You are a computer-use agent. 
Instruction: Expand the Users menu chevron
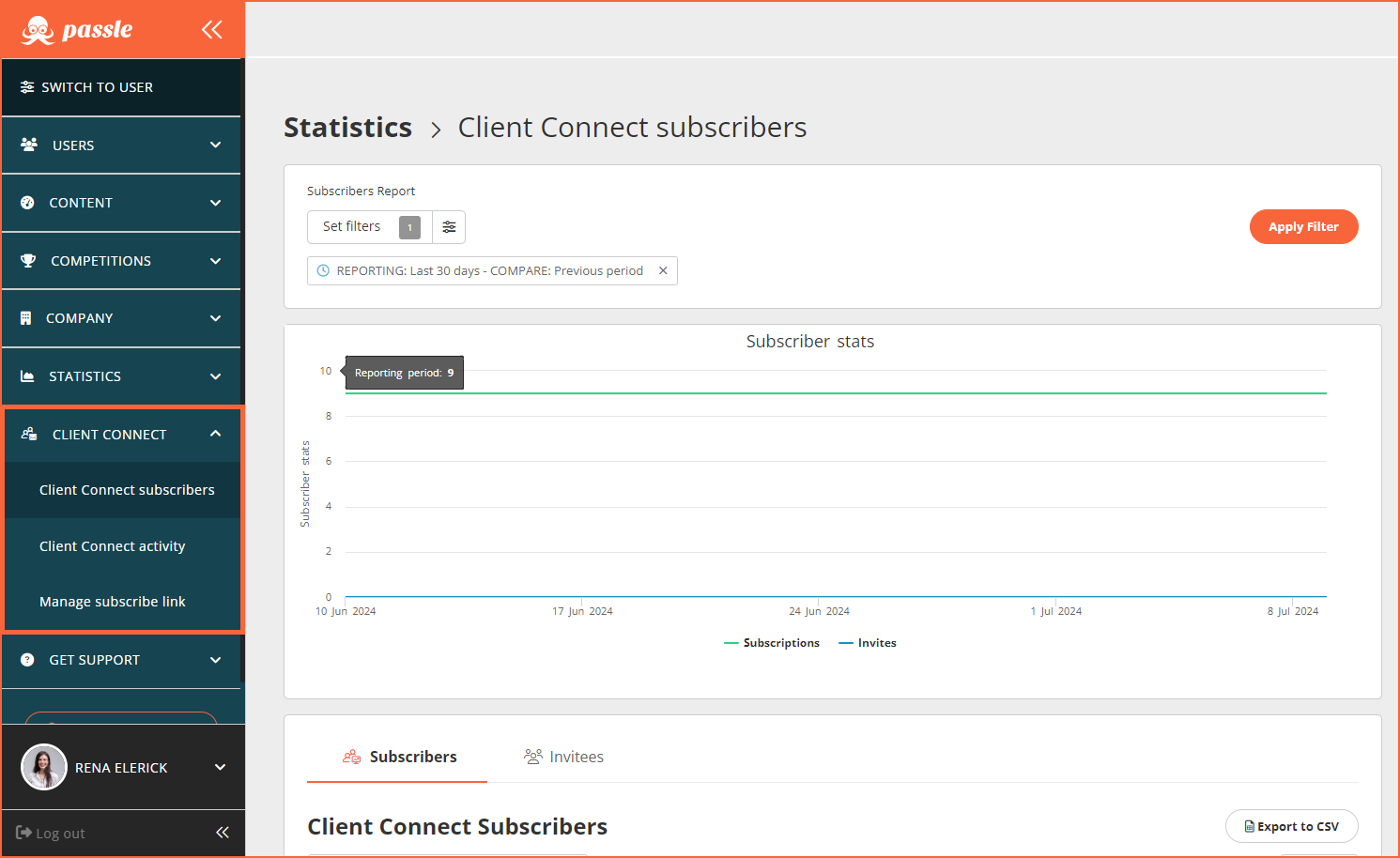(216, 145)
